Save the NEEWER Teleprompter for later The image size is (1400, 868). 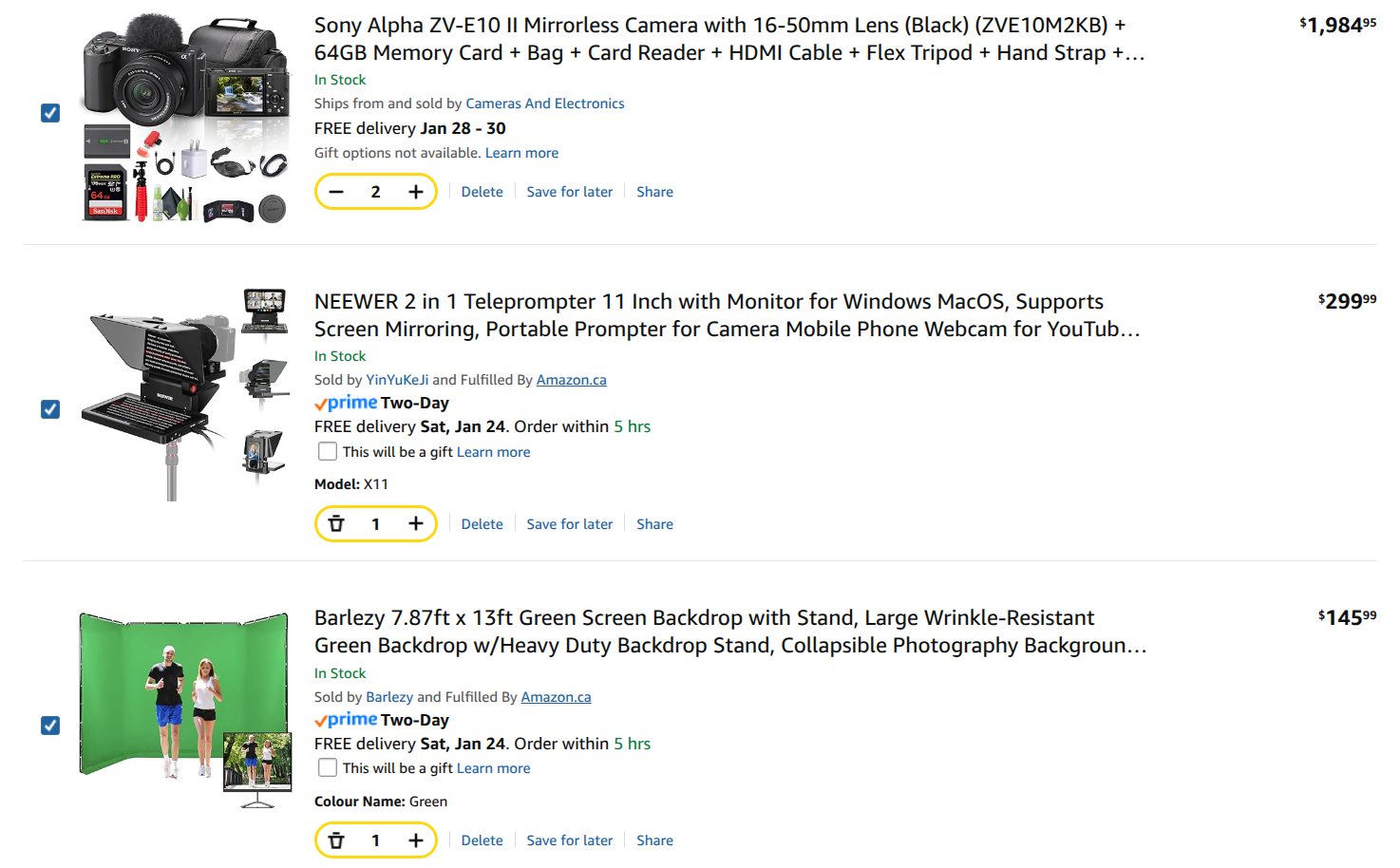click(x=569, y=524)
